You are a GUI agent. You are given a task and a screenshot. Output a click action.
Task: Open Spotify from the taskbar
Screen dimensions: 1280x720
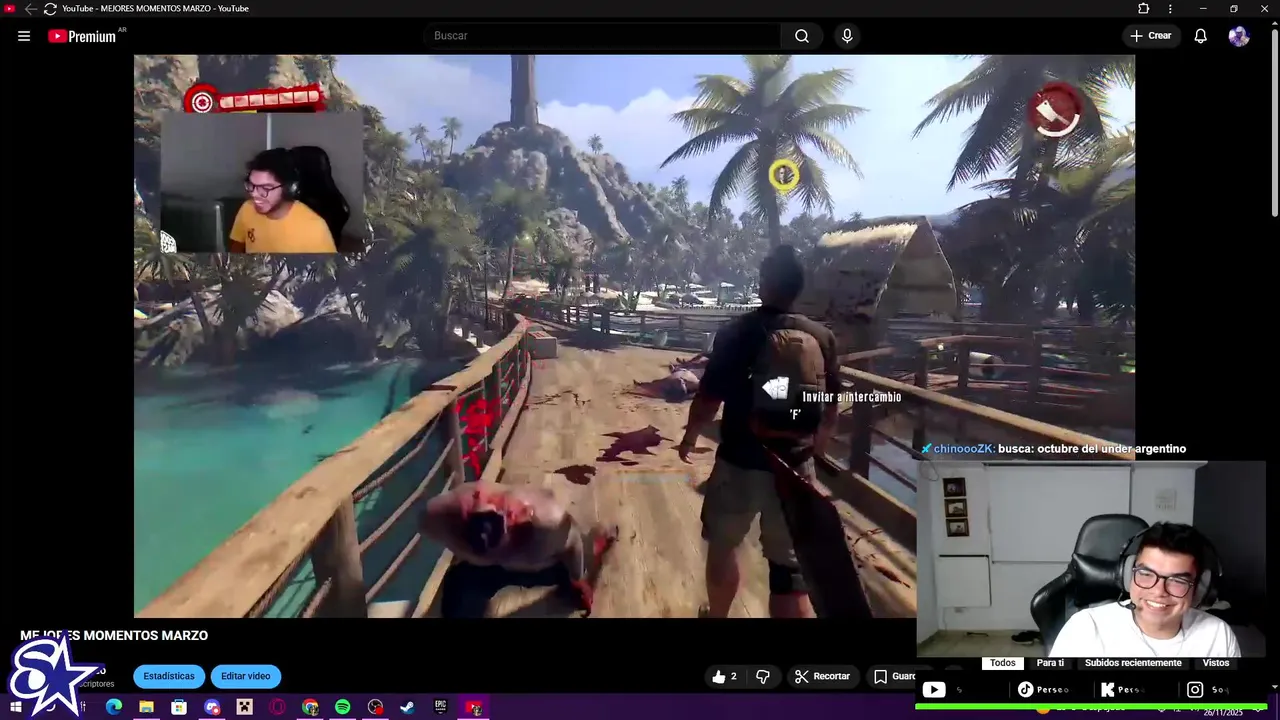[x=342, y=707]
